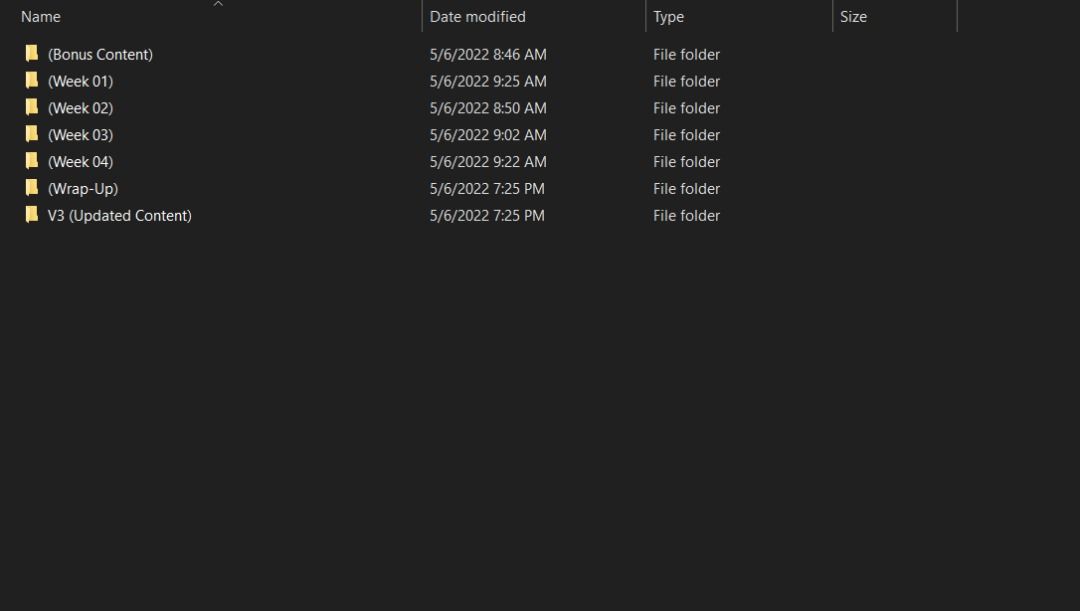Viewport: 1080px width, 611px height.
Task: Sort by the Type column header
Action: tap(668, 17)
